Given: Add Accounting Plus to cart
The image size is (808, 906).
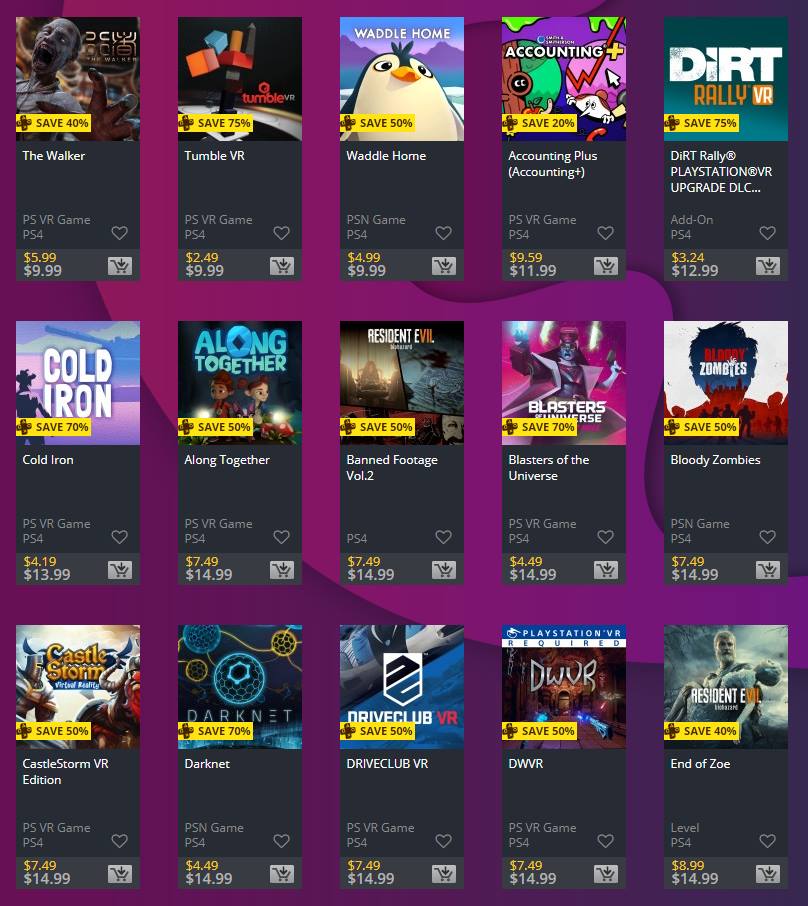Looking at the screenshot, I should click(606, 266).
